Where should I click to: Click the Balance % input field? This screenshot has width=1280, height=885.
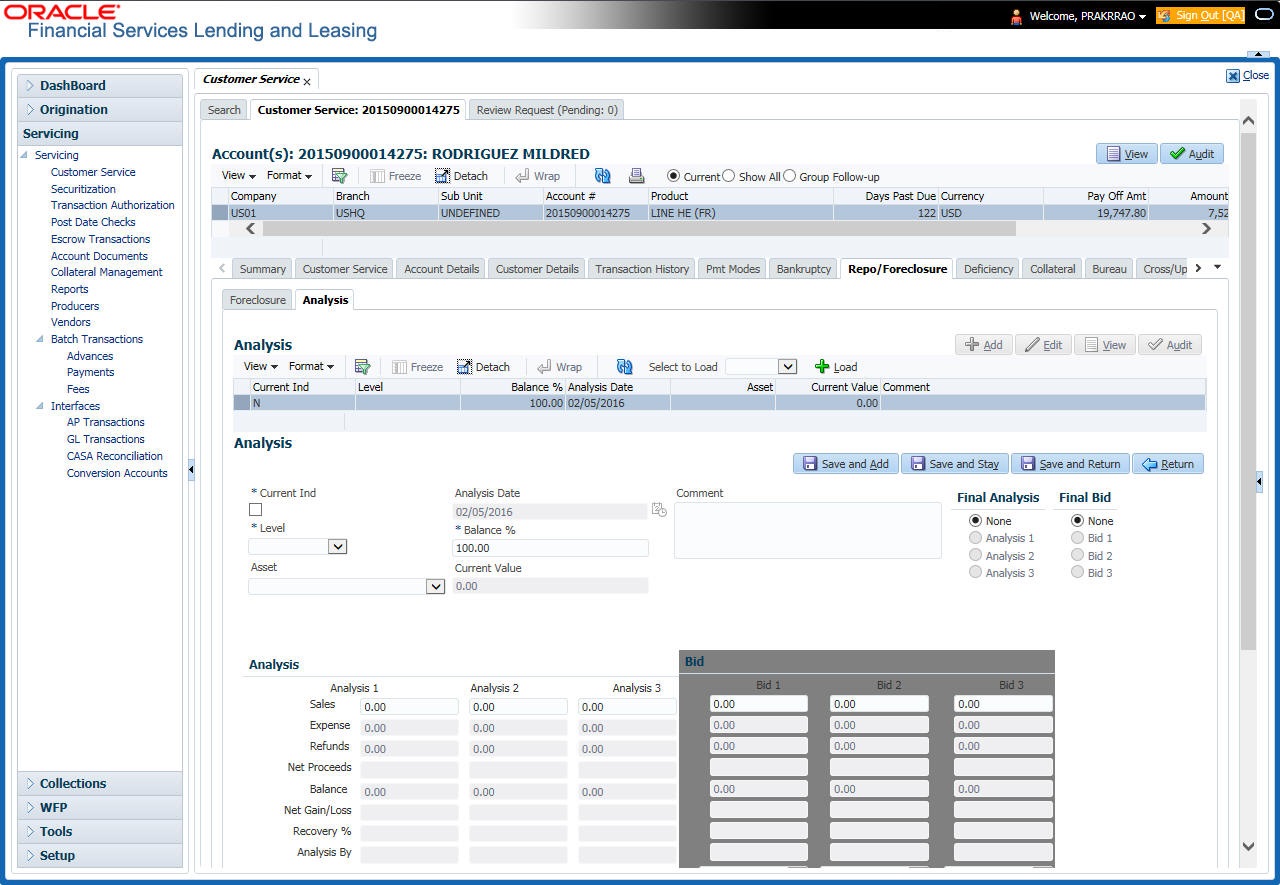point(550,548)
